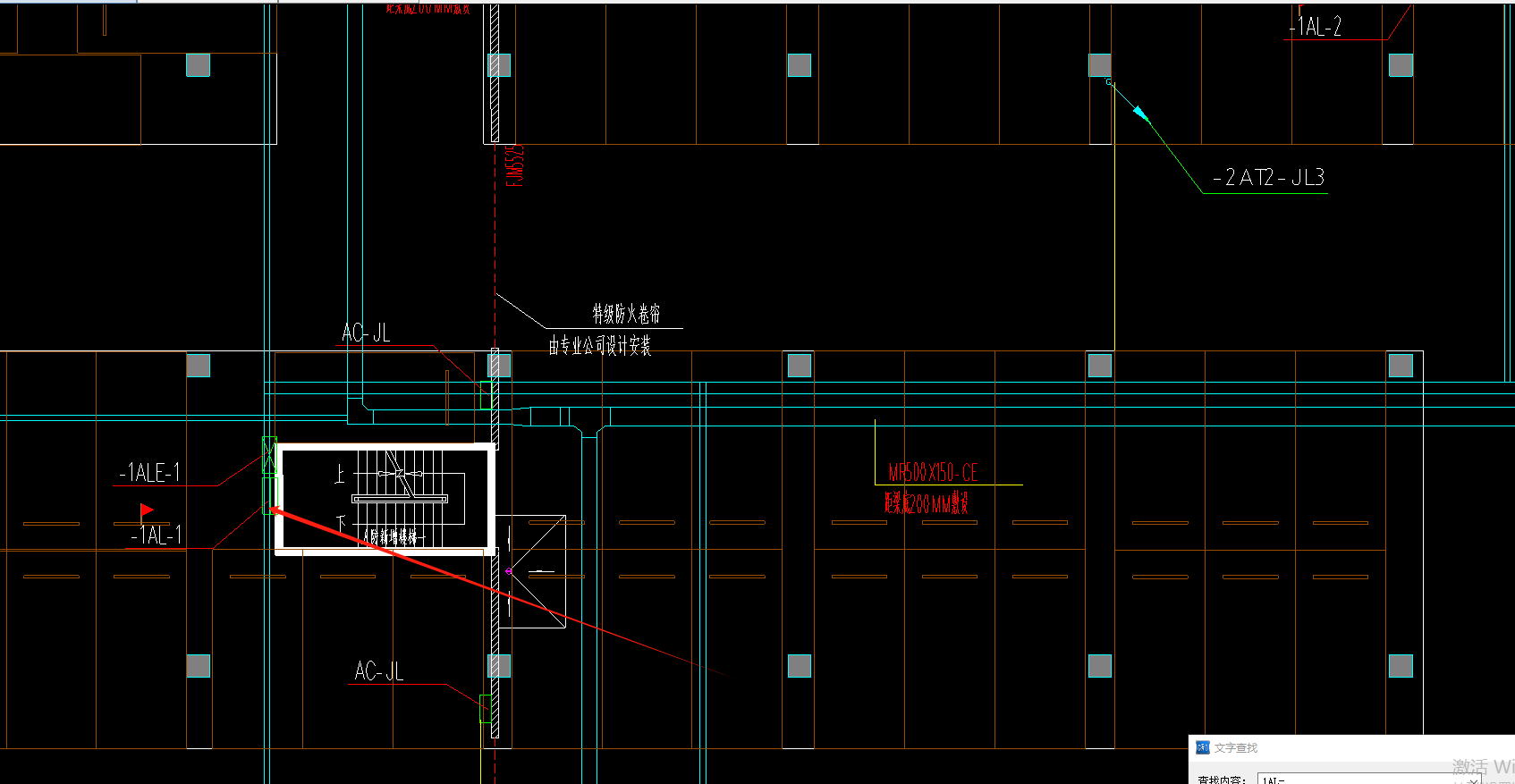Screen dimensions: 1515x784
Task: Select the 文字查找 dialog title bar
Action: point(1351,747)
